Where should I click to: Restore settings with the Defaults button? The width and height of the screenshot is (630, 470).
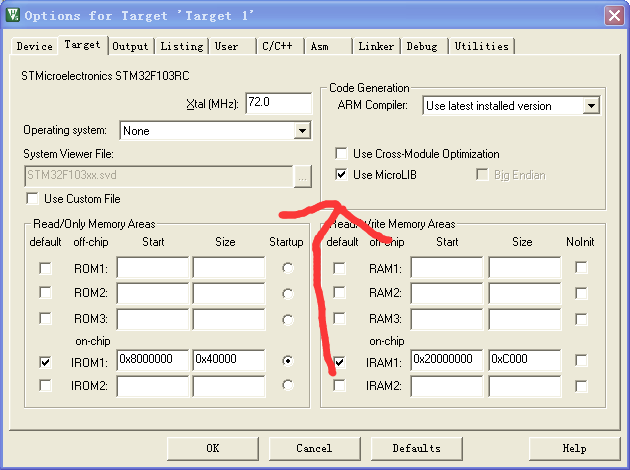point(417,449)
